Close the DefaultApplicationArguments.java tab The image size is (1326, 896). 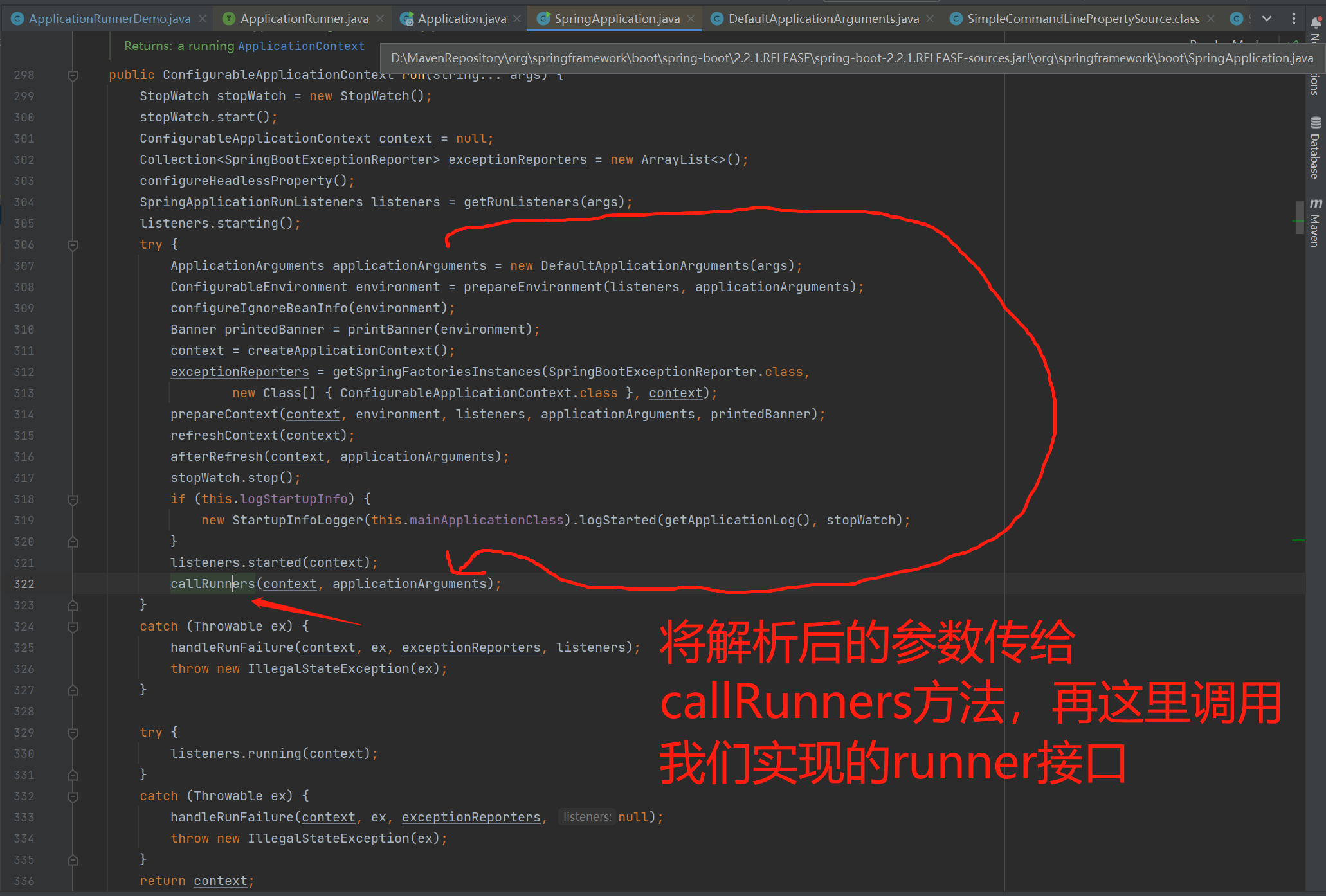[x=930, y=19]
